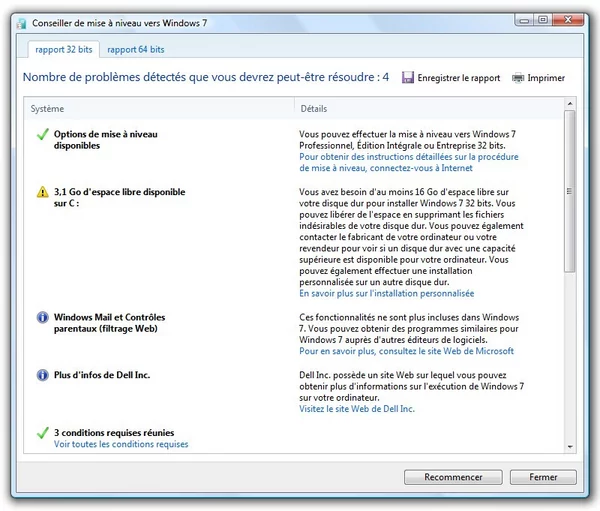Open 'En savoir plus sur l'installation personnalisée' link
This screenshot has height=511, width=600.
pos(386,294)
